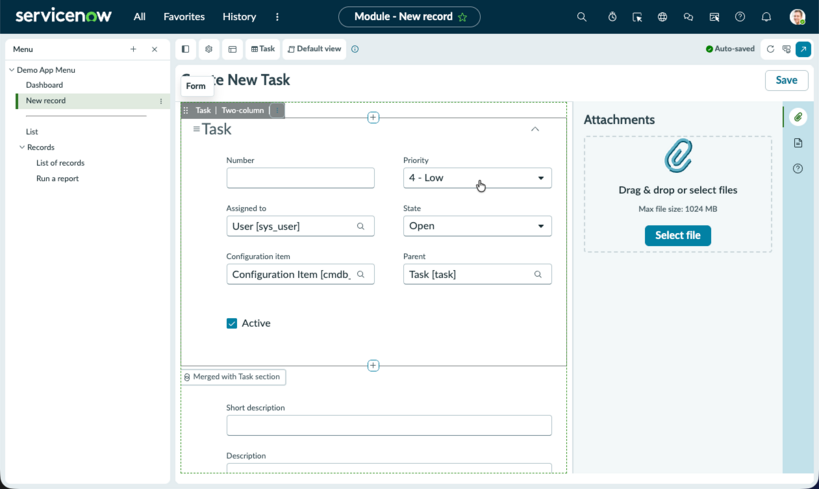Open the help question mark in header

[740, 17]
